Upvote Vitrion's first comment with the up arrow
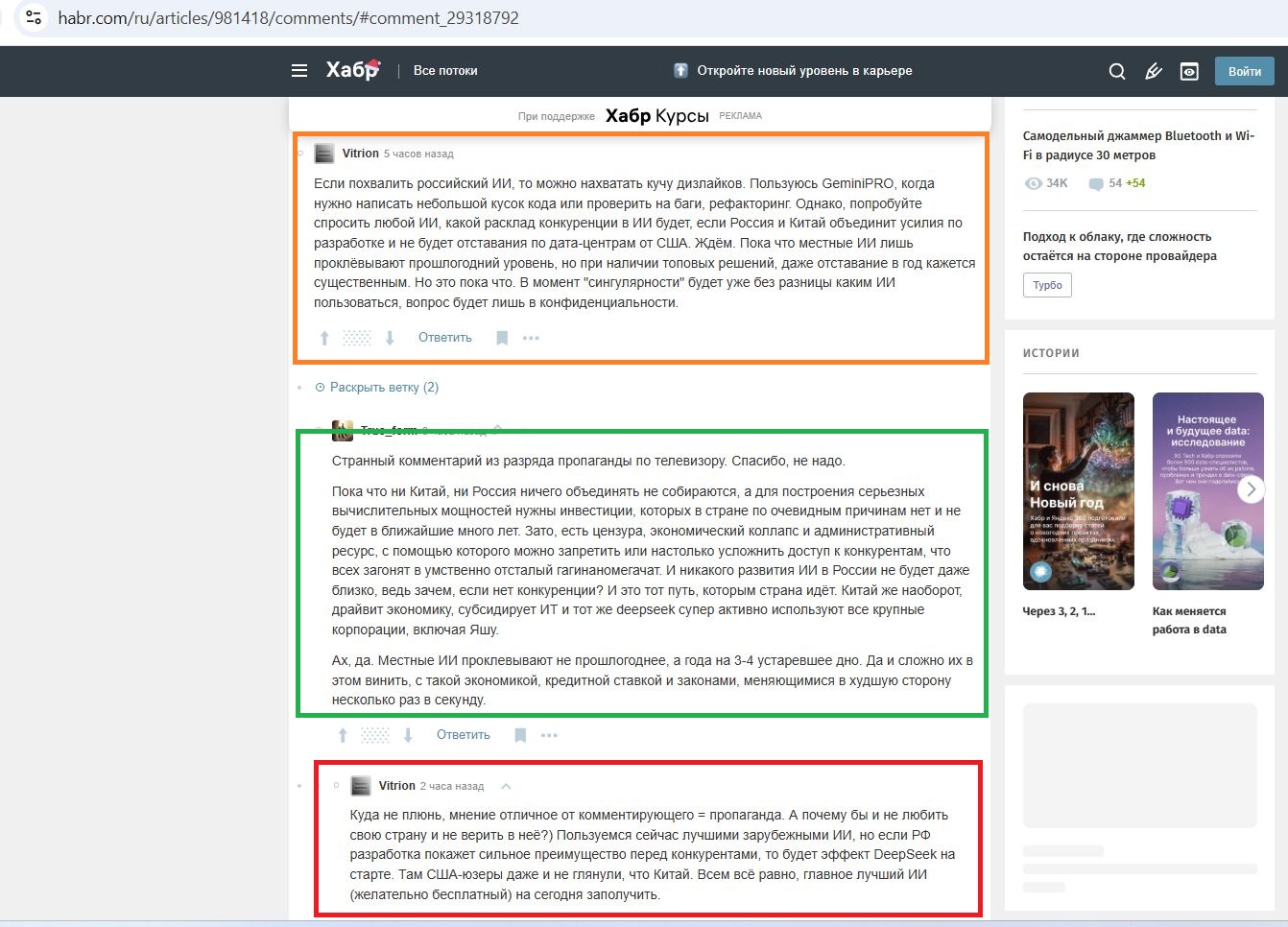Viewport: 1288px width, 927px height. [323, 337]
